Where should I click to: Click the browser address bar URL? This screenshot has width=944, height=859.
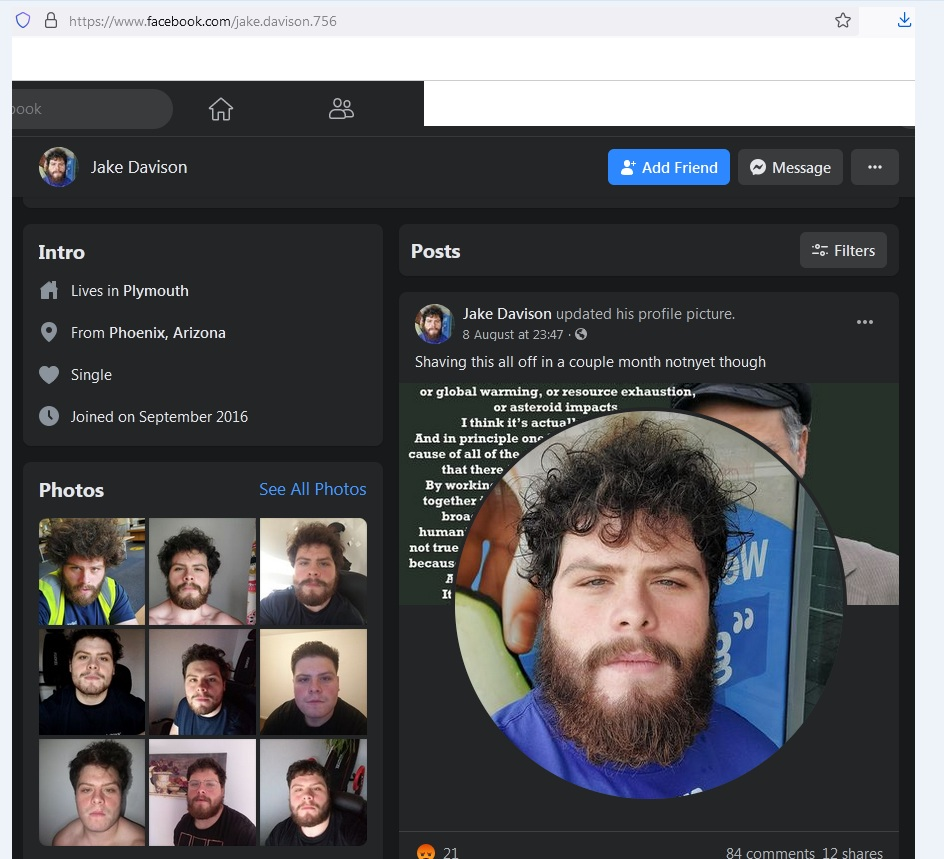[x=203, y=21]
